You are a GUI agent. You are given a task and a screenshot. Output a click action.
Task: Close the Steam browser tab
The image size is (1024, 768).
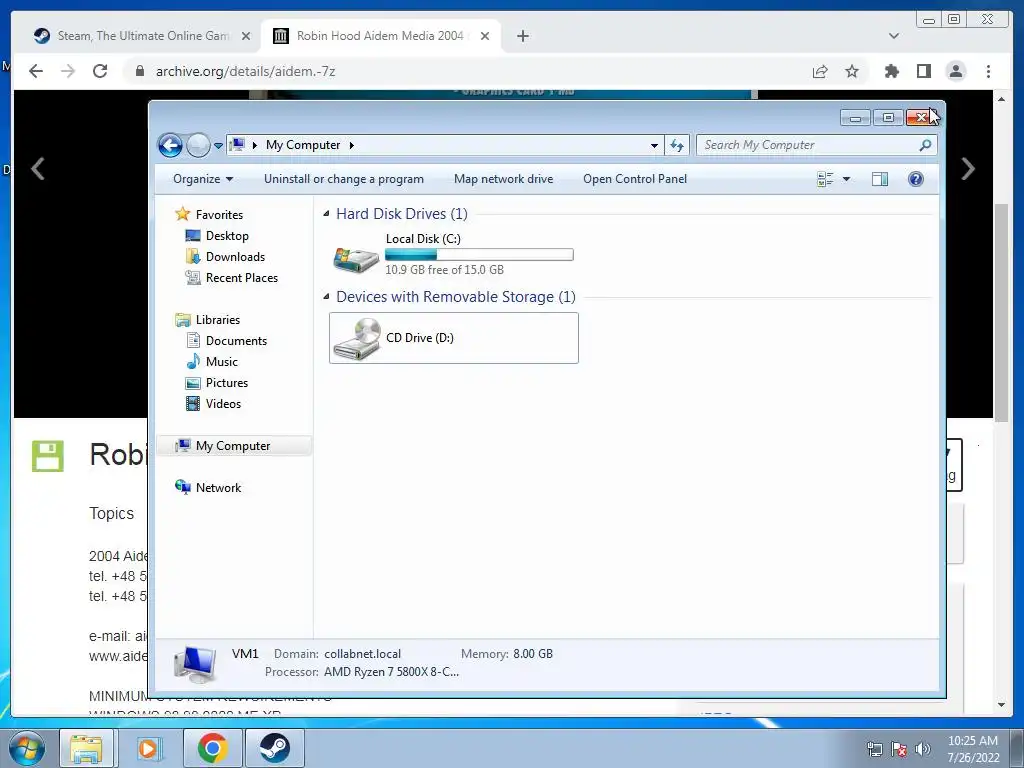tap(246, 36)
